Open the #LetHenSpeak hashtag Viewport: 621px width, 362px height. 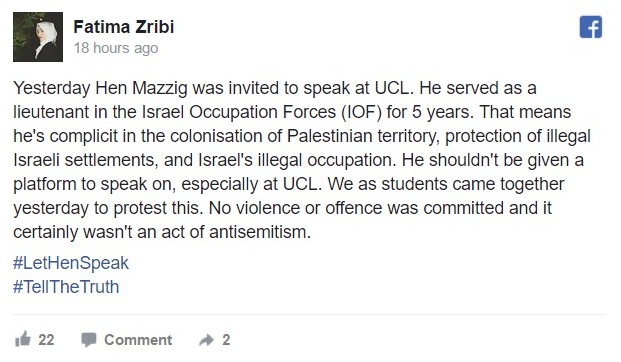coord(71,263)
